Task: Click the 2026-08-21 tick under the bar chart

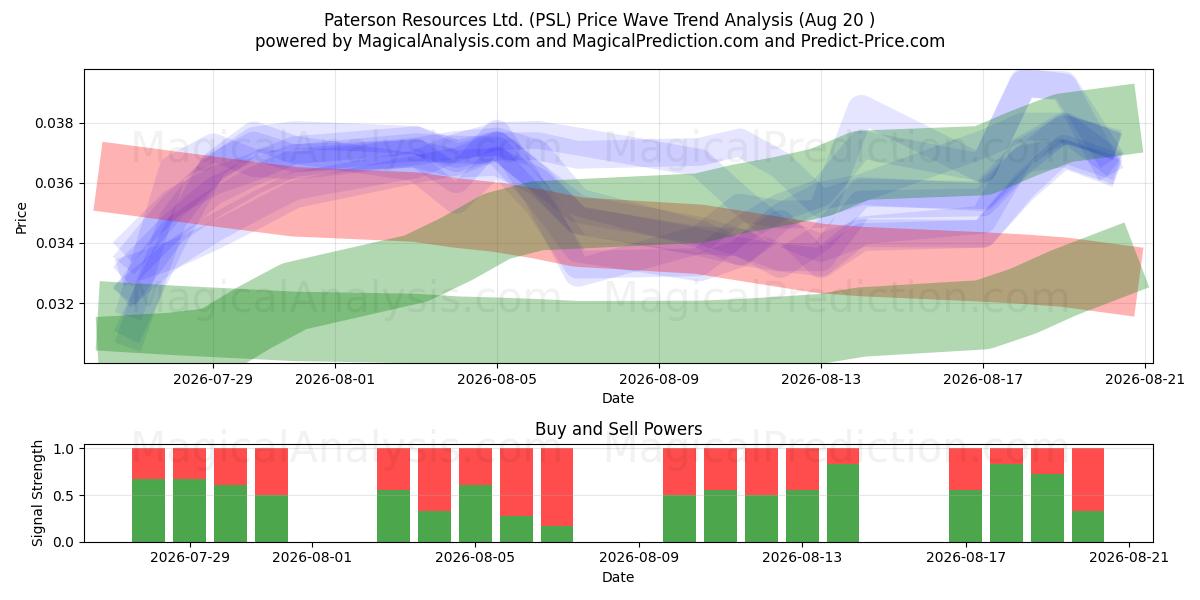Action: click(1129, 558)
